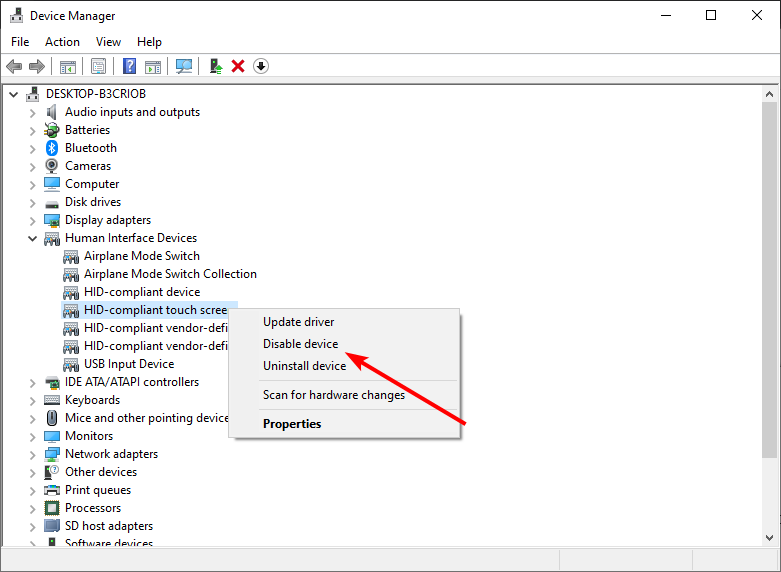Toggle the action pane toolbar icon
Image resolution: width=781 pixels, height=572 pixels.
tap(153, 66)
